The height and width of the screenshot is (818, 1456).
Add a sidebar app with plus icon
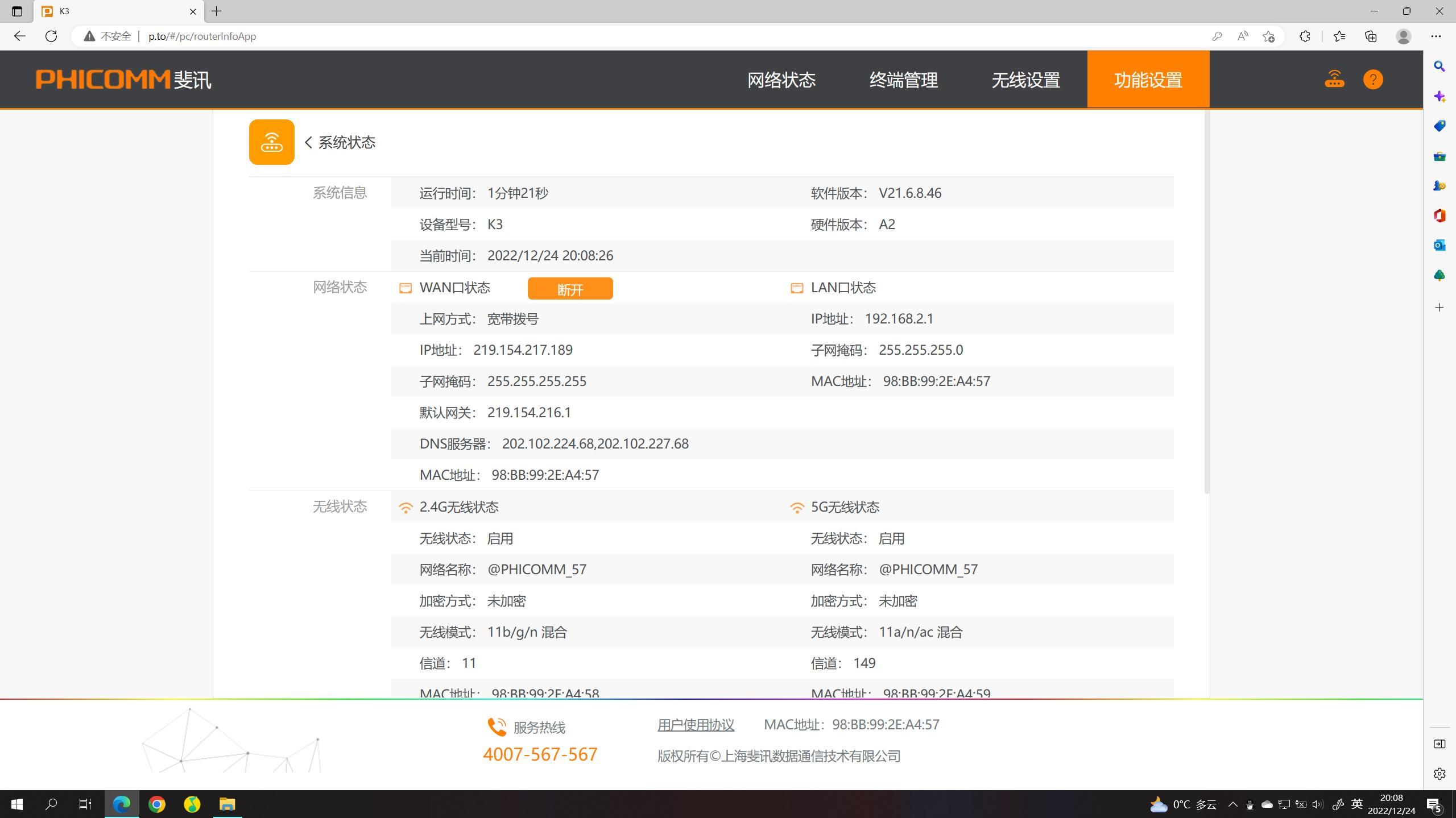pos(1440,308)
